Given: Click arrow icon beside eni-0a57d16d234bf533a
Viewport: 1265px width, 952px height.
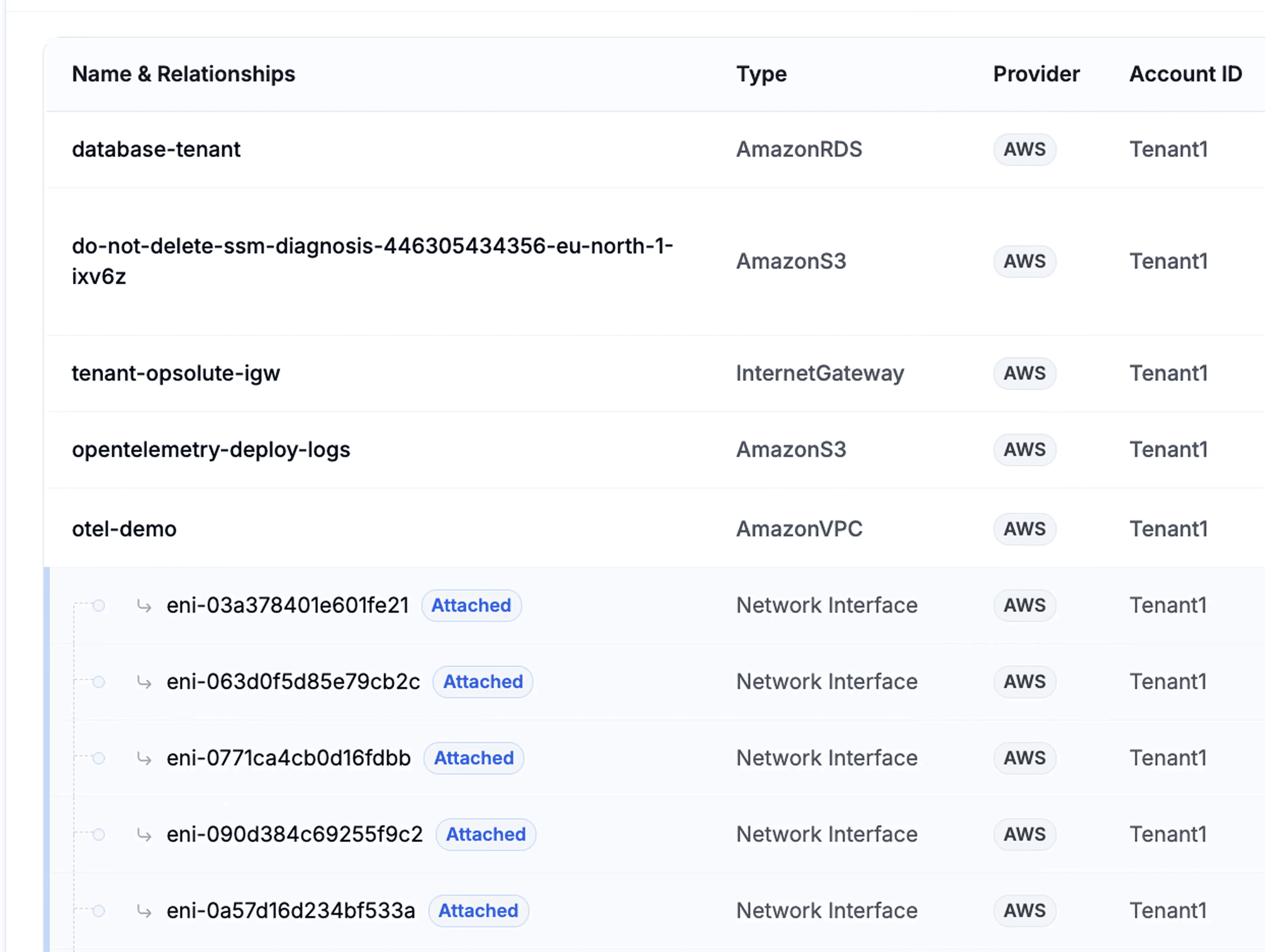Looking at the screenshot, I should click(x=144, y=911).
